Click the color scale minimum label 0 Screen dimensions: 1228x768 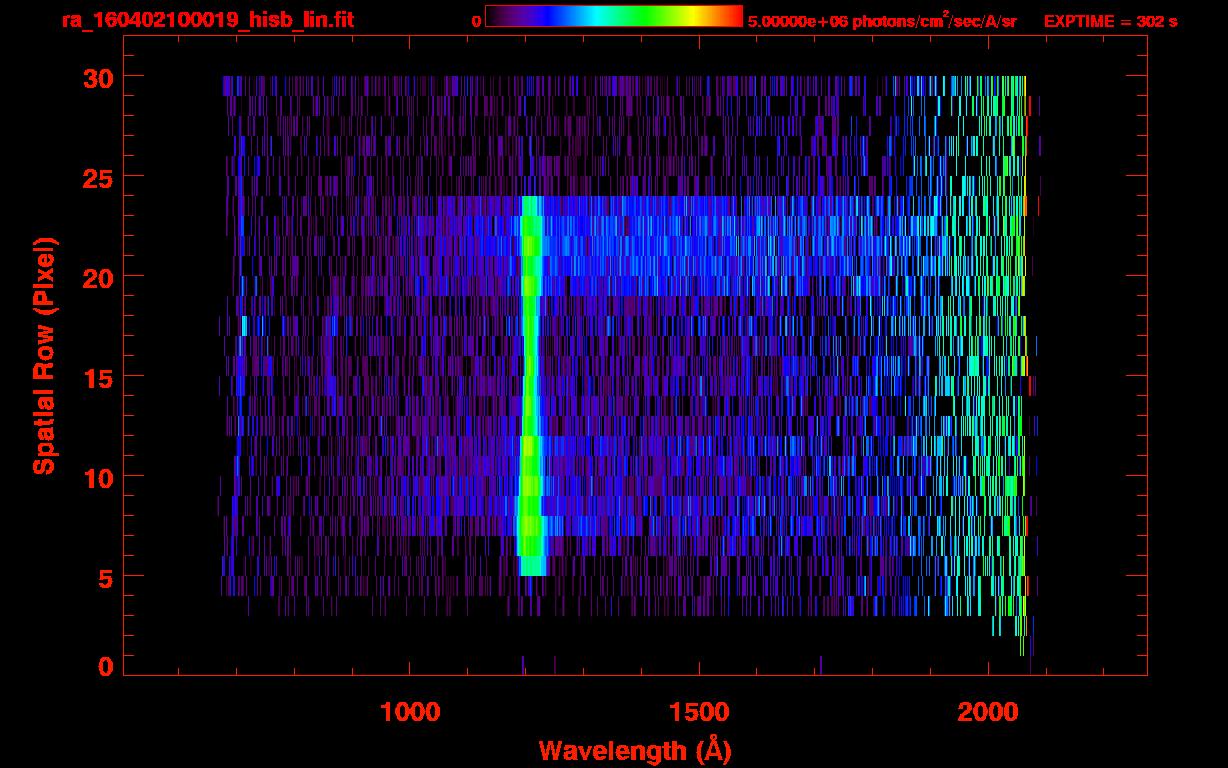pyautogui.click(x=477, y=21)
